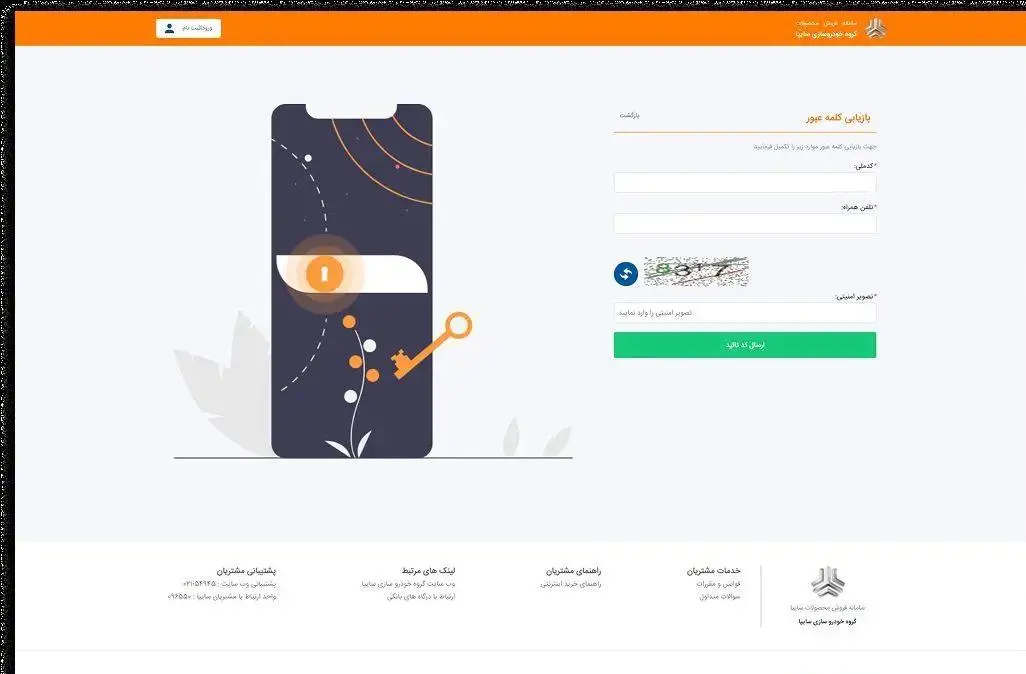Screen dimensions: 1026x674
Task: Open the راهنمای خرید اینترنتی link
Action: pos(571,584)
